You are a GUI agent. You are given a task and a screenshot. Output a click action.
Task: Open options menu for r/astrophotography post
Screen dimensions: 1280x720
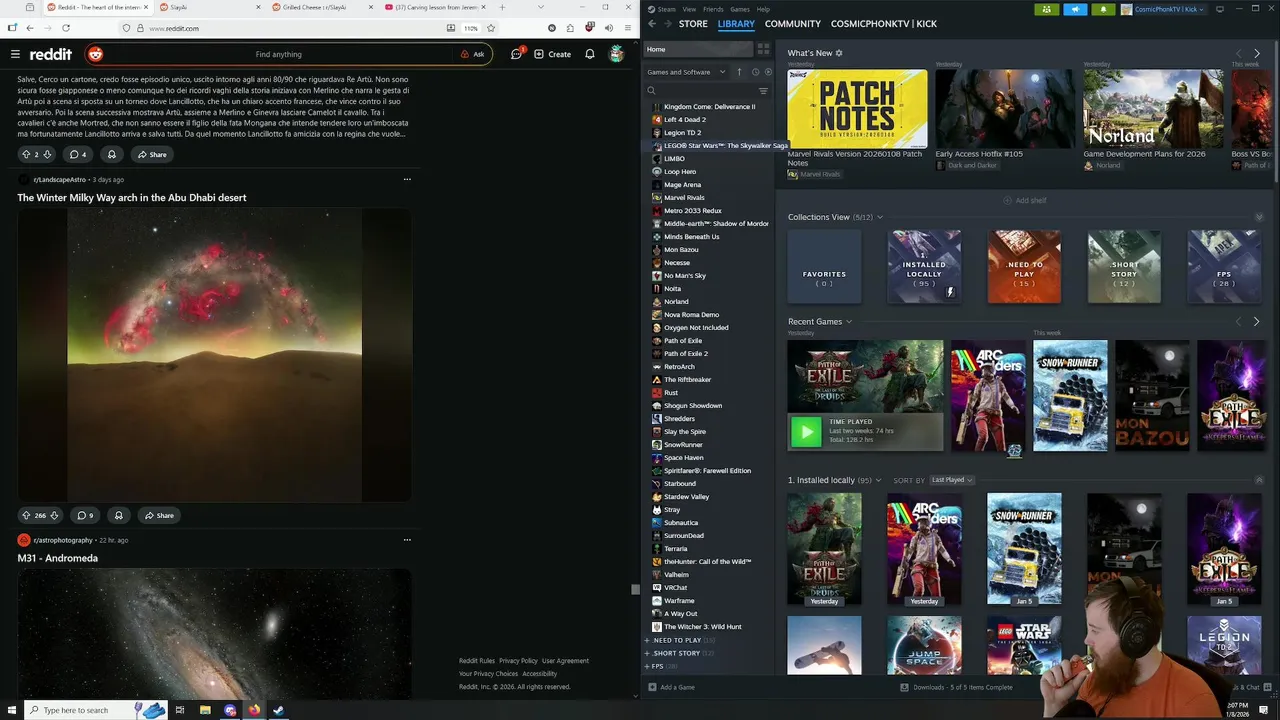(x=407, y=540)
